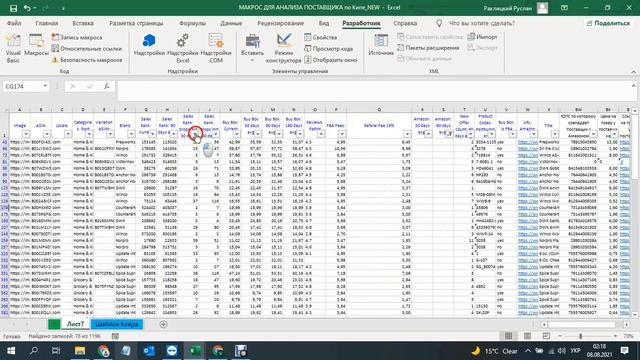Switch to the Вид tab

click(324, 23)
